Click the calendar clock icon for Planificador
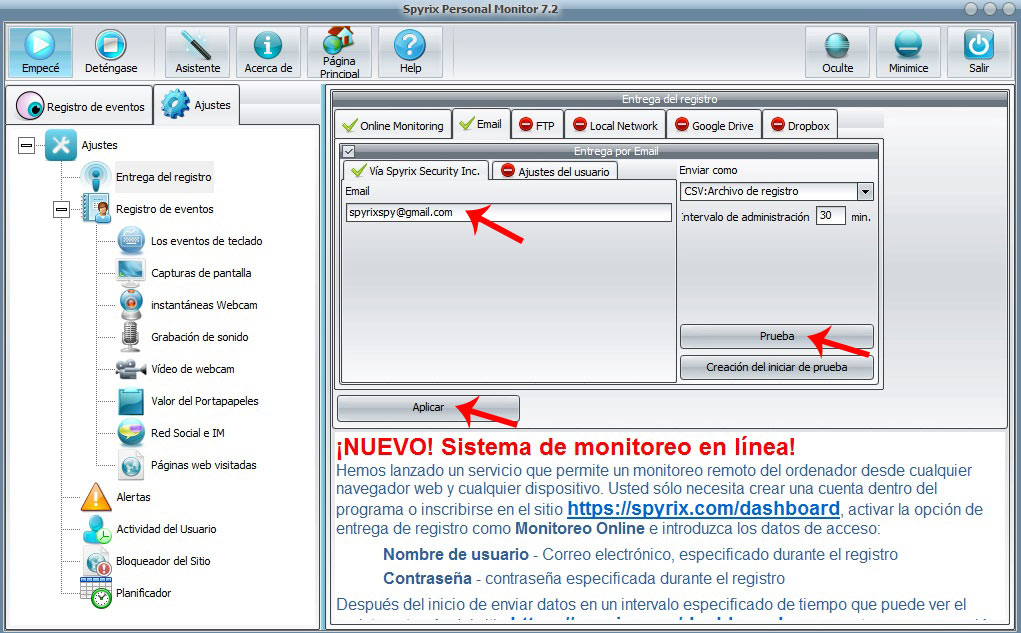The image size is (1021, 633). [96, 593]
